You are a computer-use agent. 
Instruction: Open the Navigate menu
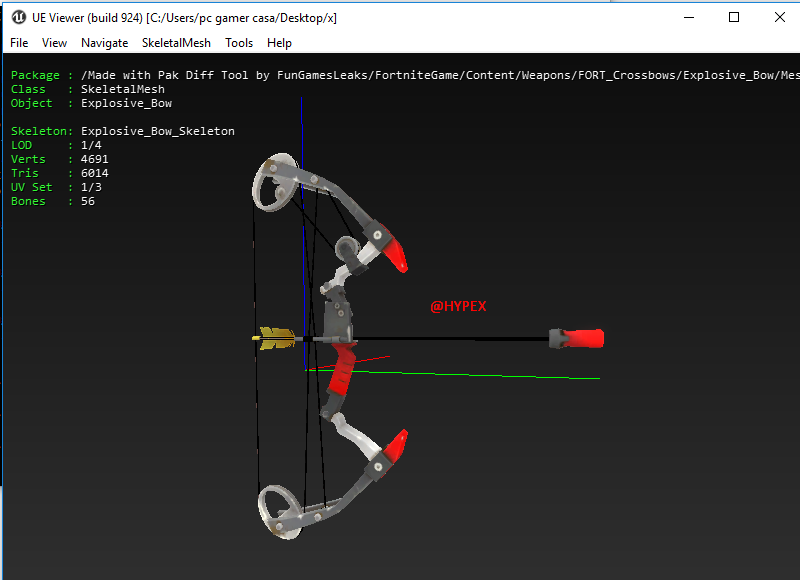105,43
